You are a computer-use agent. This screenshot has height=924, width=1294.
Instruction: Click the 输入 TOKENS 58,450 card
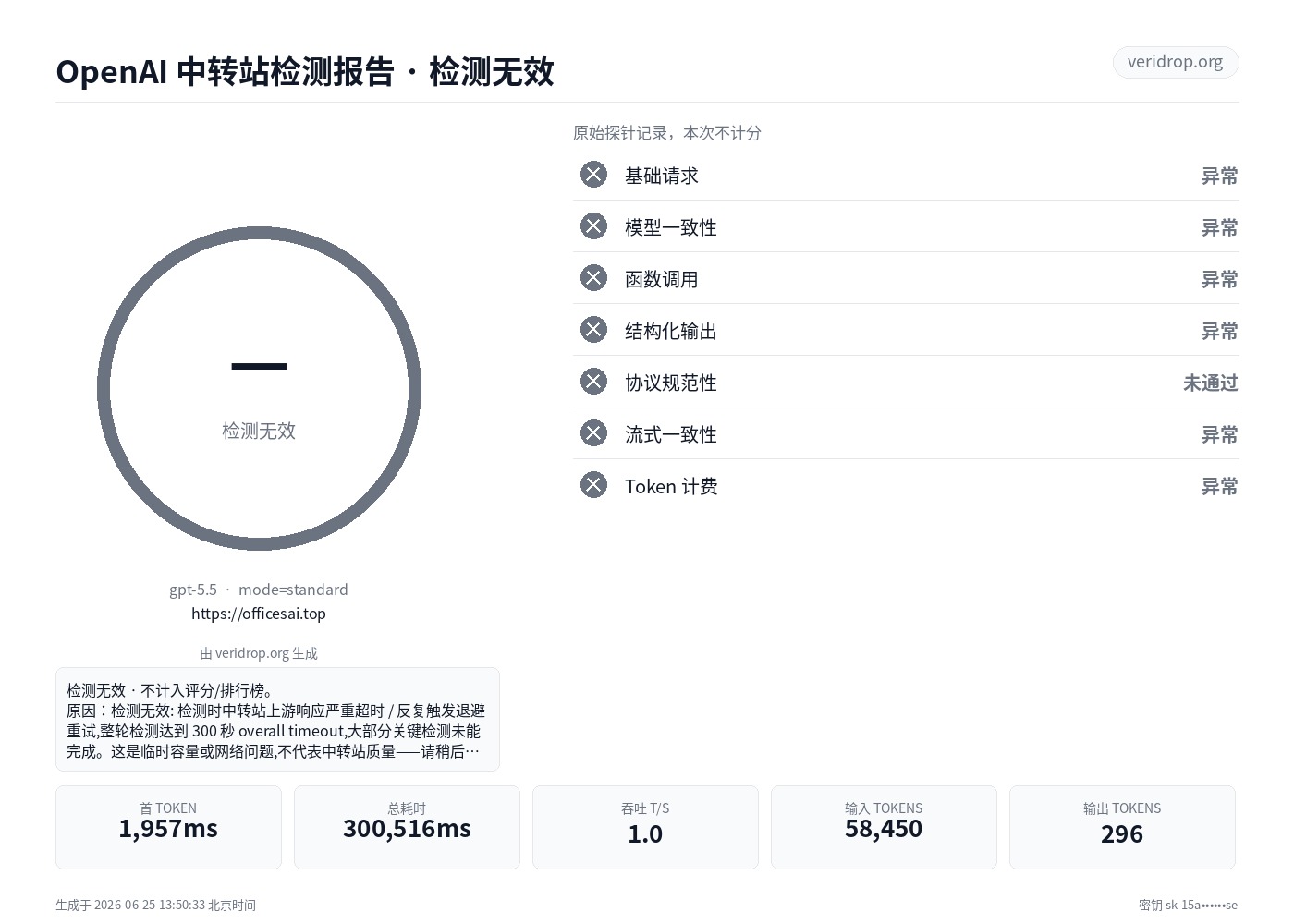[884, 827]
